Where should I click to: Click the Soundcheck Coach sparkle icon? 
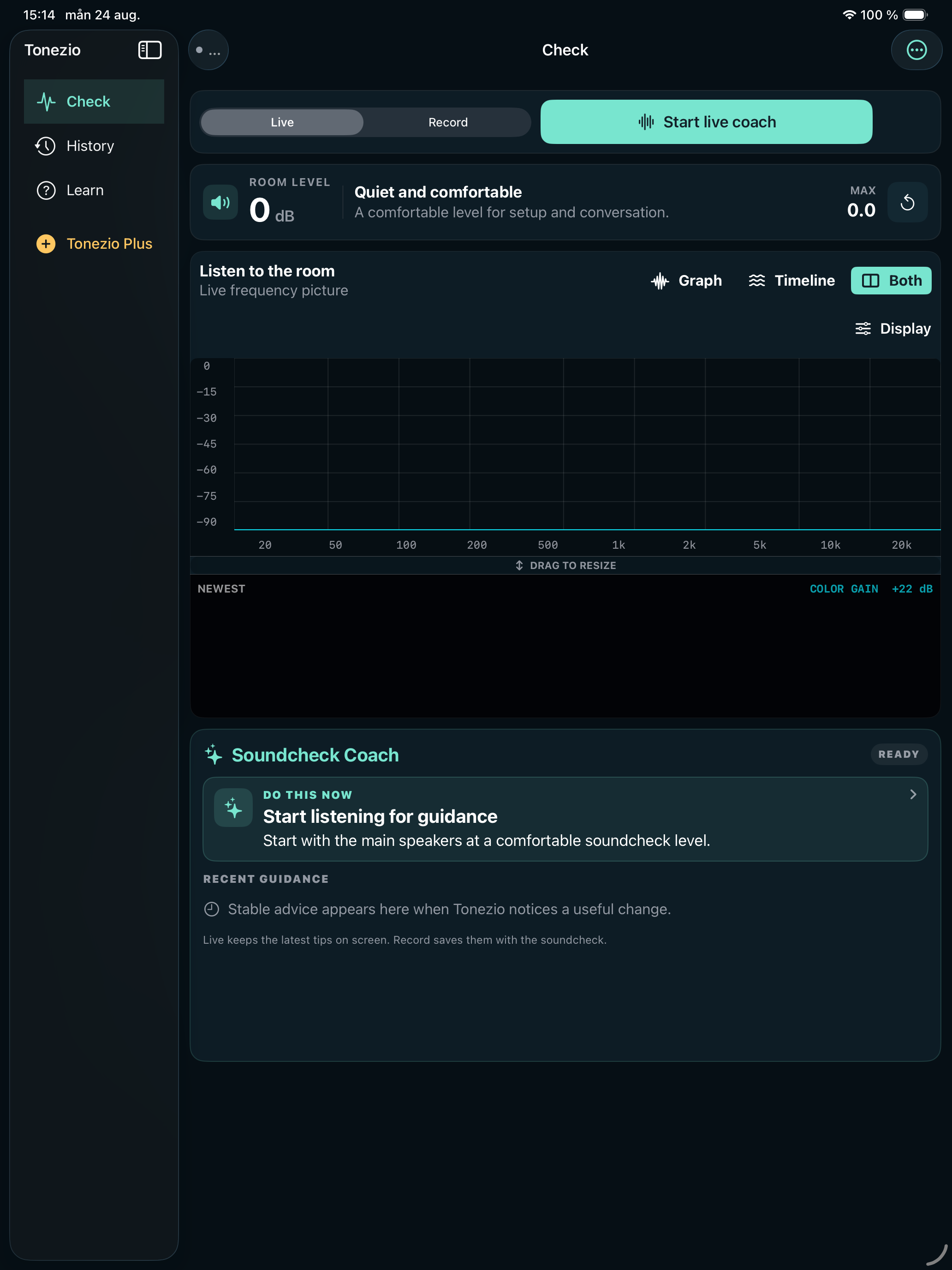click(214, 755)
